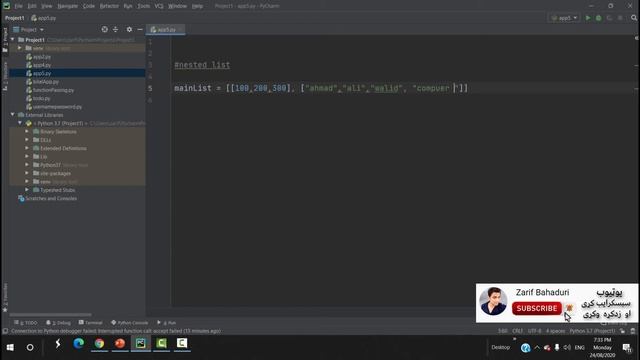This screenshot has width=640, height=360.
Task: Expand the DLLs folder
Action: coord(27,140)
